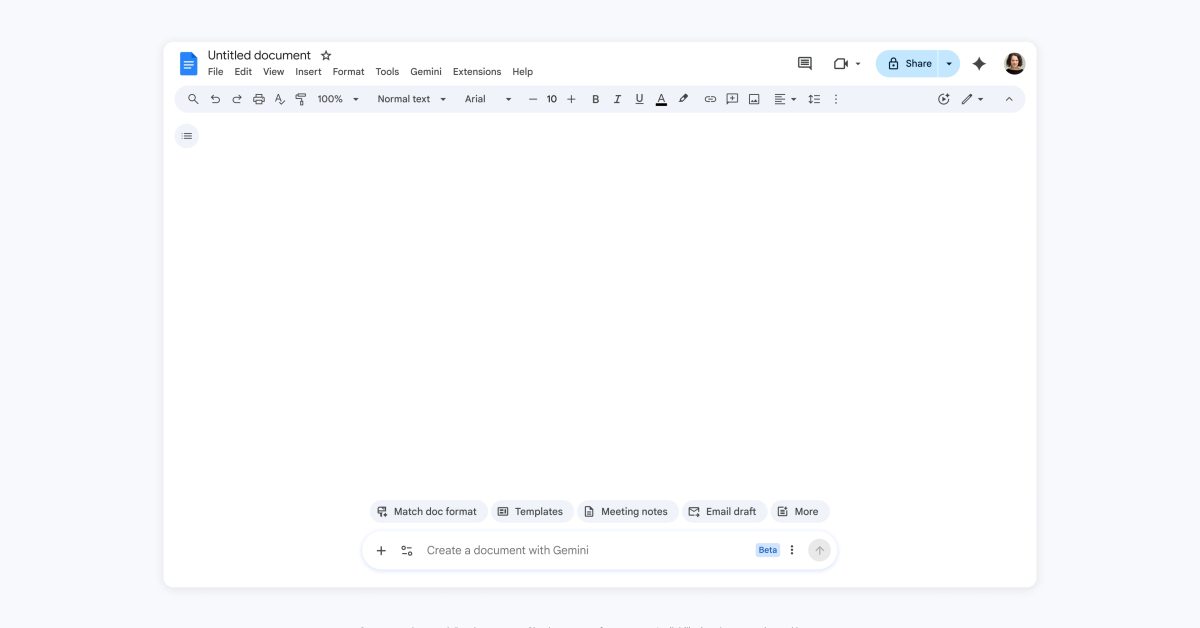The height and width of the screenshot is (628, 1200).
Task: Click the Meeting notes chip
Action: coord(627,511)
